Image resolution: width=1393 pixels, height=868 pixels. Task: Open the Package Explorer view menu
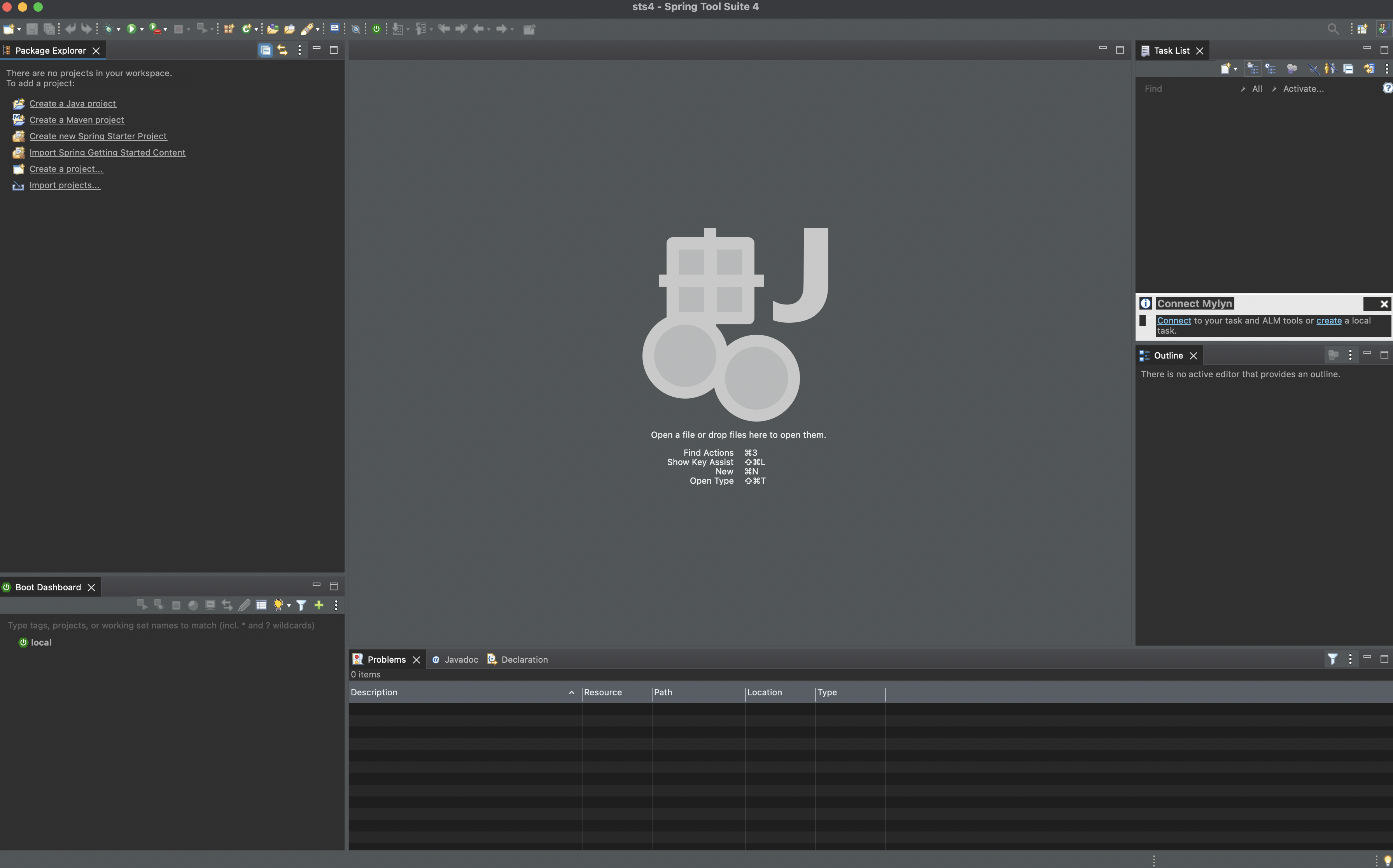299,50
